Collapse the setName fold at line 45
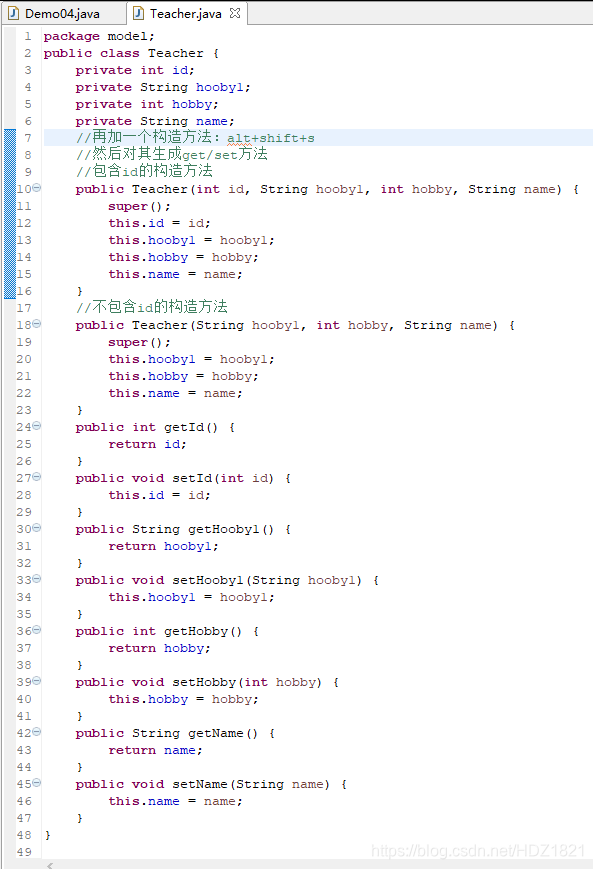This screenshot has width=593, height=869. pyautogui.click(x=37, y=783)
